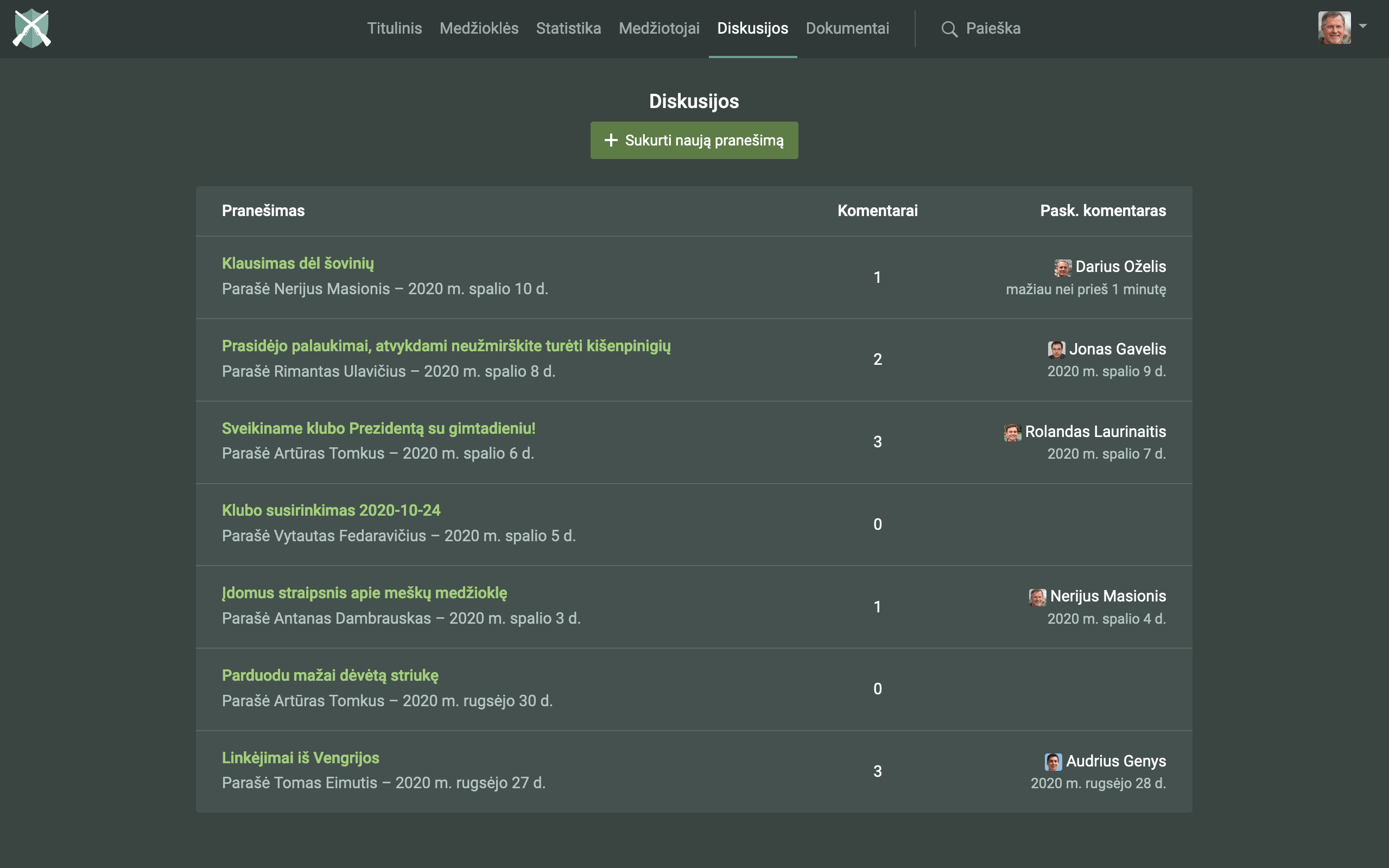Click Audrius Genys avatar thumbnail
This screenshot has width=1389, height=868.
pyautogui.click(x=1052, y=762)
